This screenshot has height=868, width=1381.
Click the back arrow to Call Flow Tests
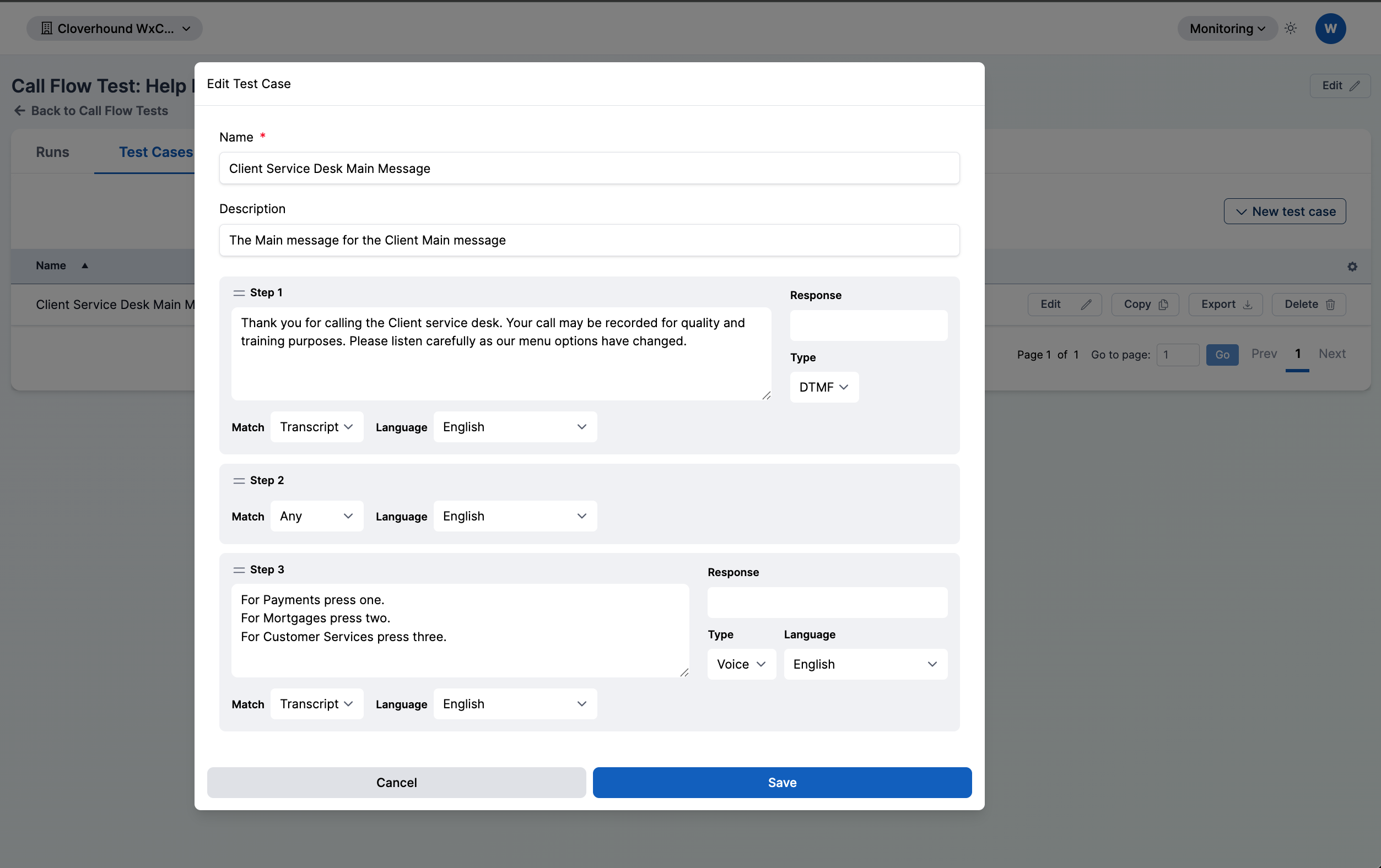coord(19,111)
